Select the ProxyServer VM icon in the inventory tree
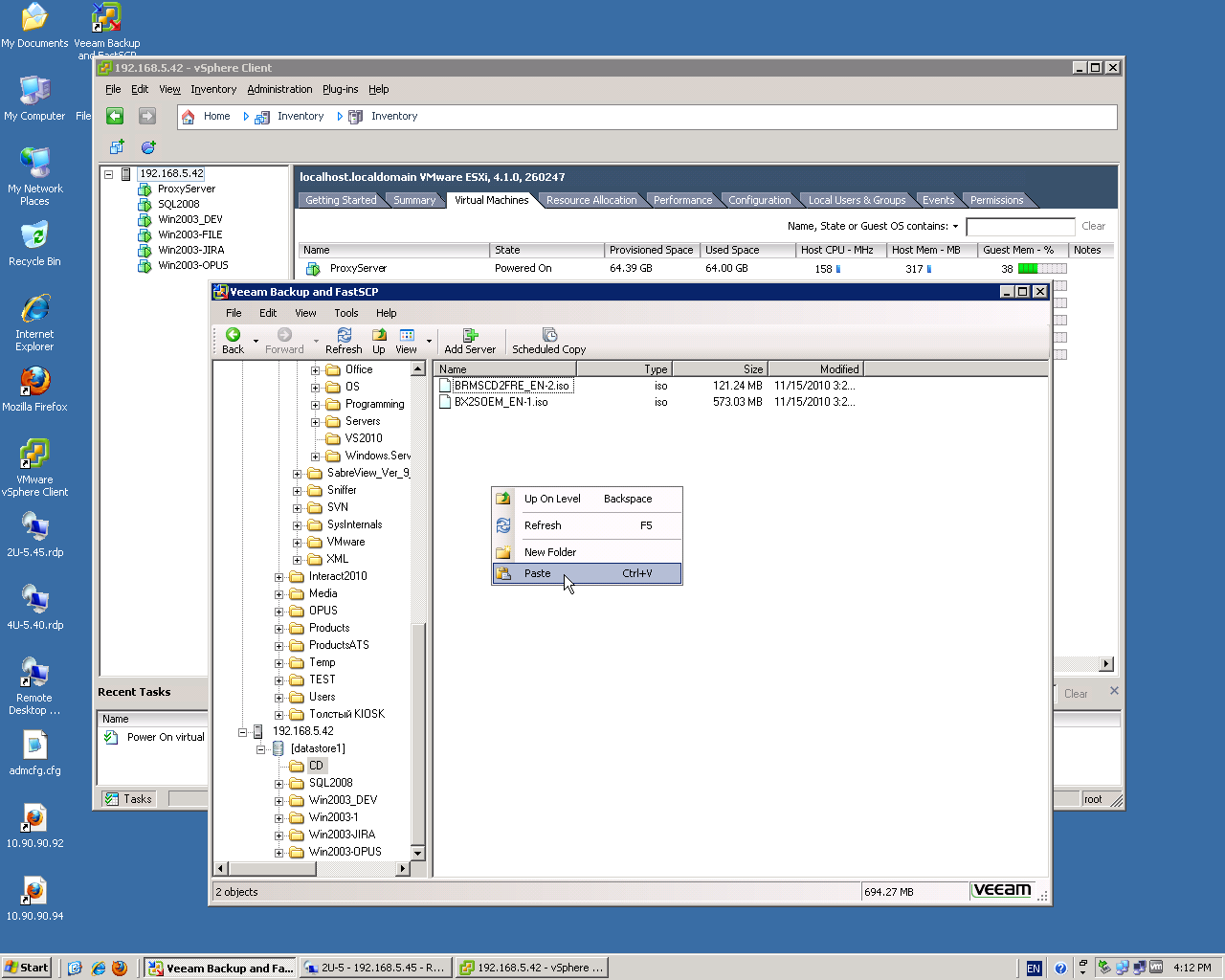1225x980 pixels. (x=145, y=189)
